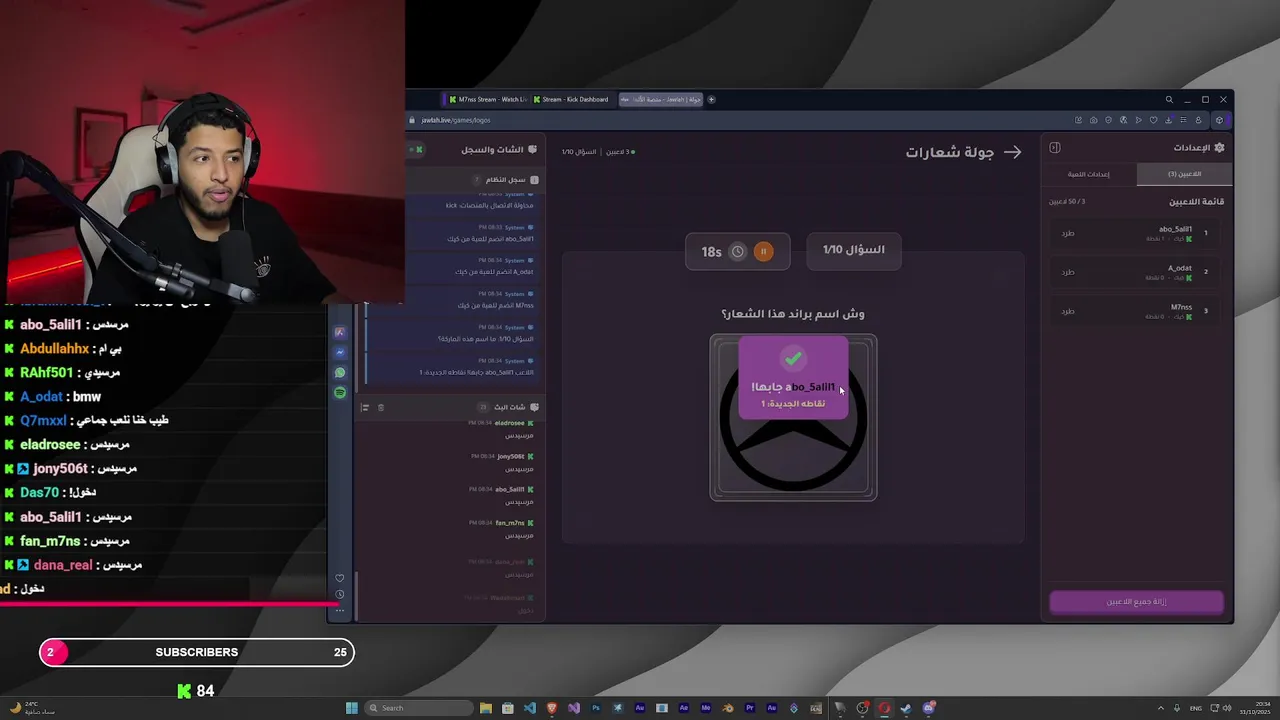Open Premiere Pro from the taskbar

pyautogui.click(x=750, y=708)
